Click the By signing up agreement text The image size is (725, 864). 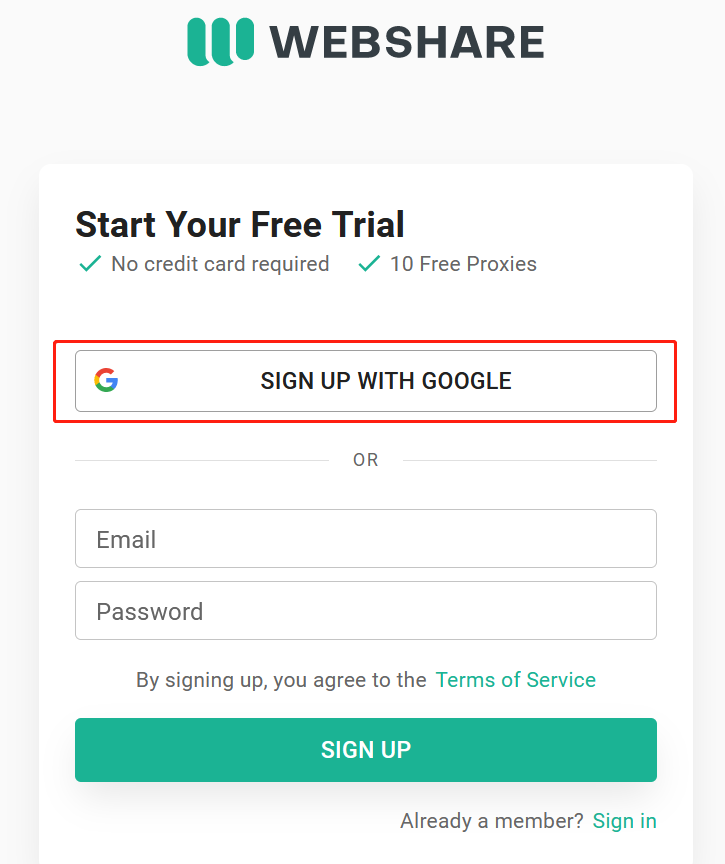pos(281,680)
